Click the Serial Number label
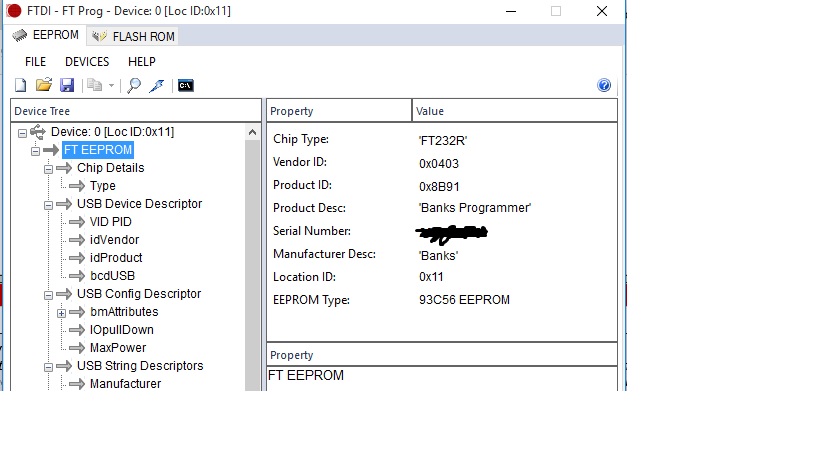The image size is (819, 460). [x=312, y=231]
